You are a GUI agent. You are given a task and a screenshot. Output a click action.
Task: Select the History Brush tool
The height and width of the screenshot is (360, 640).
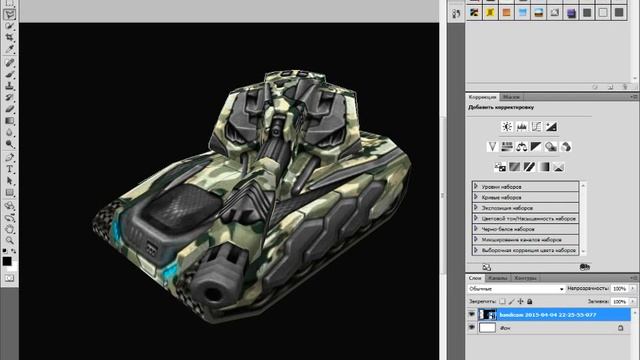click(x=9, y=98)
